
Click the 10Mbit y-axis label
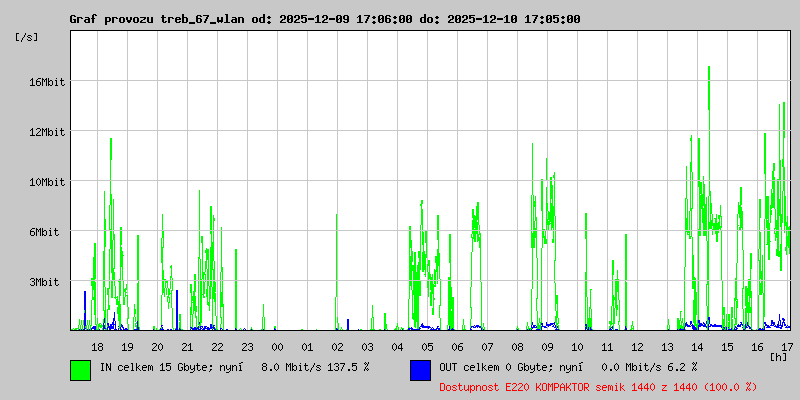[46, 182]
